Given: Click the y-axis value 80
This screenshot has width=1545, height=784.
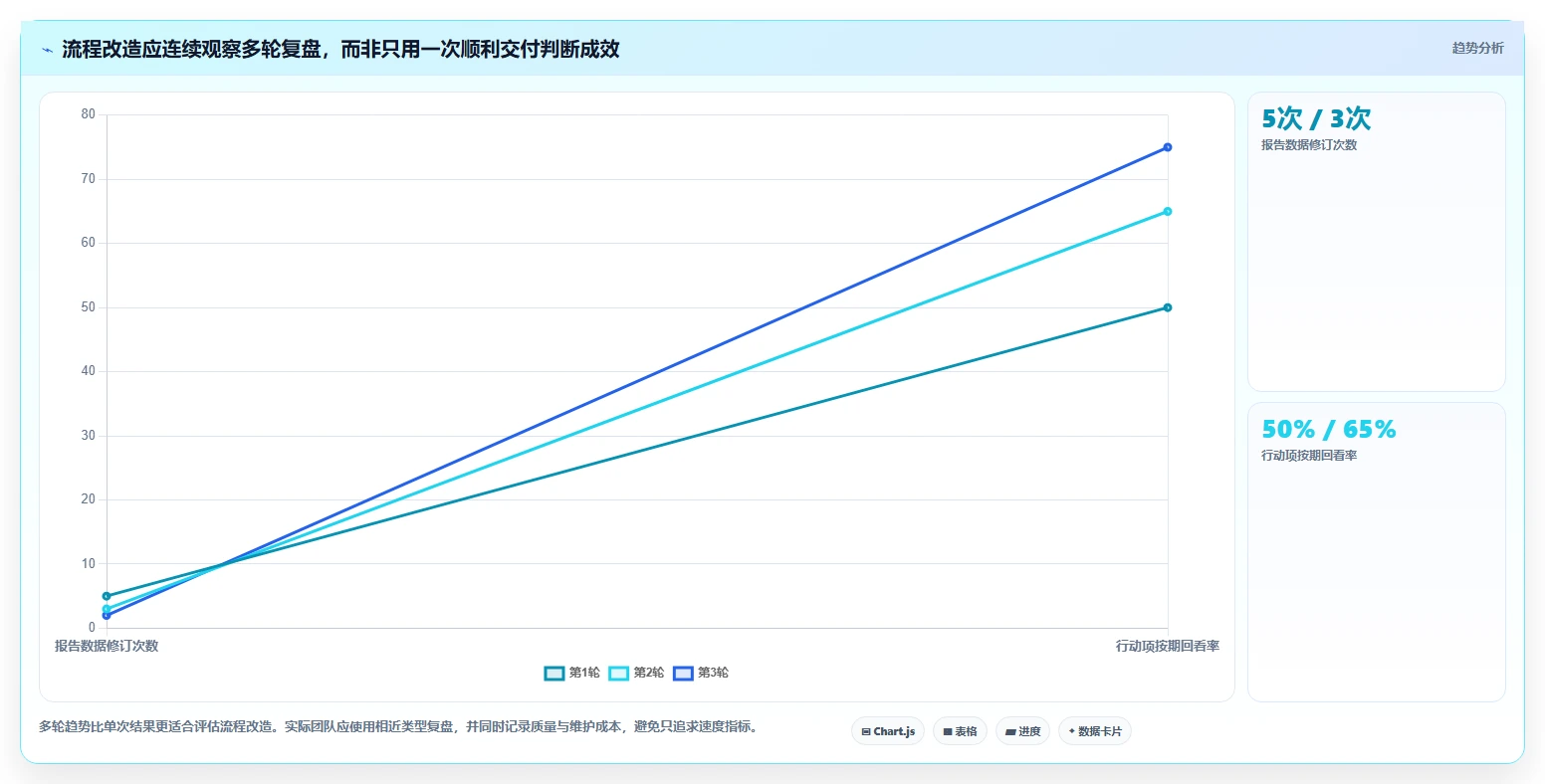Looking at the screenshot, I should [89, 114].
